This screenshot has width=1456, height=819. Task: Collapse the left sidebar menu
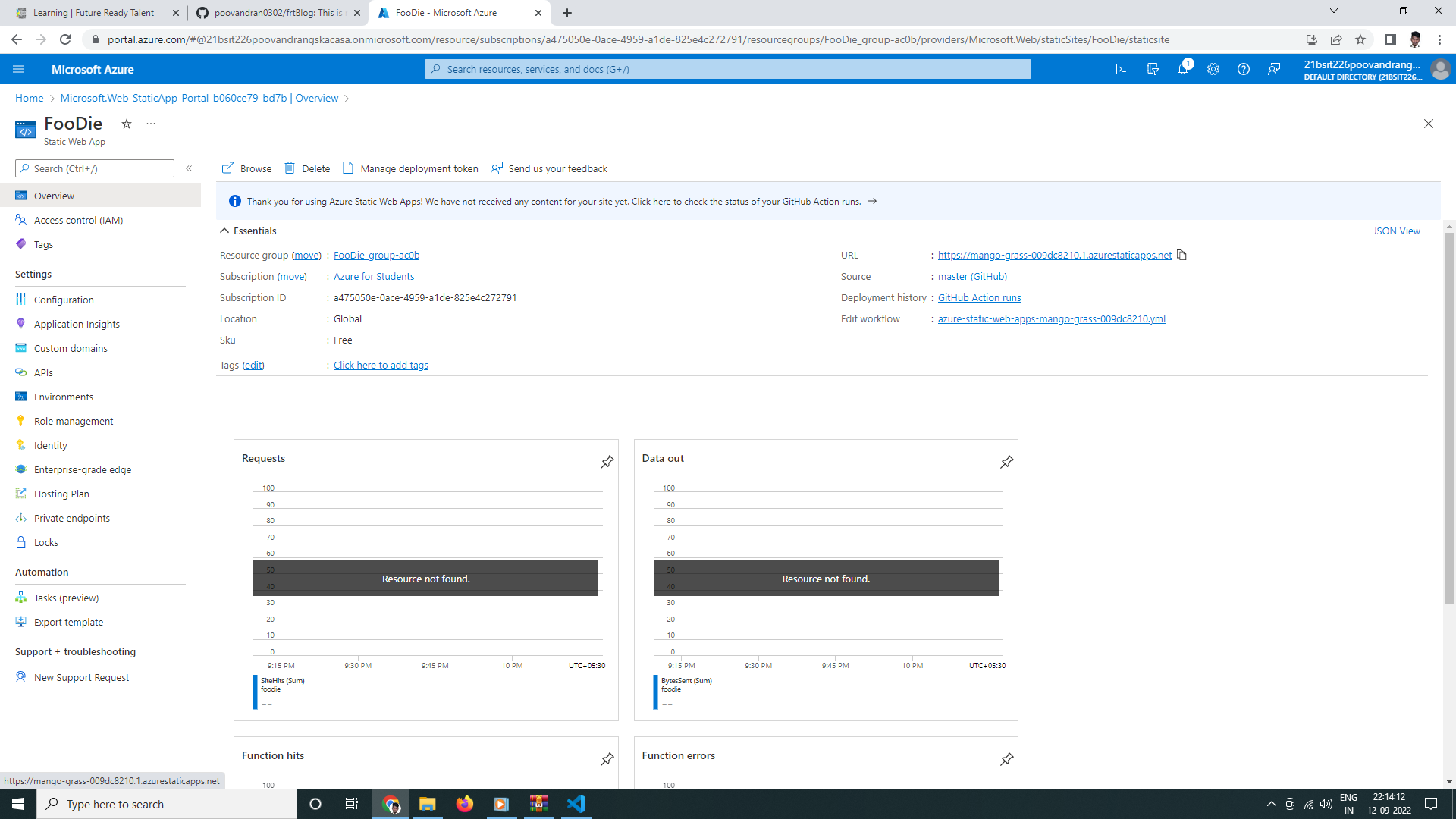point(189,168)
